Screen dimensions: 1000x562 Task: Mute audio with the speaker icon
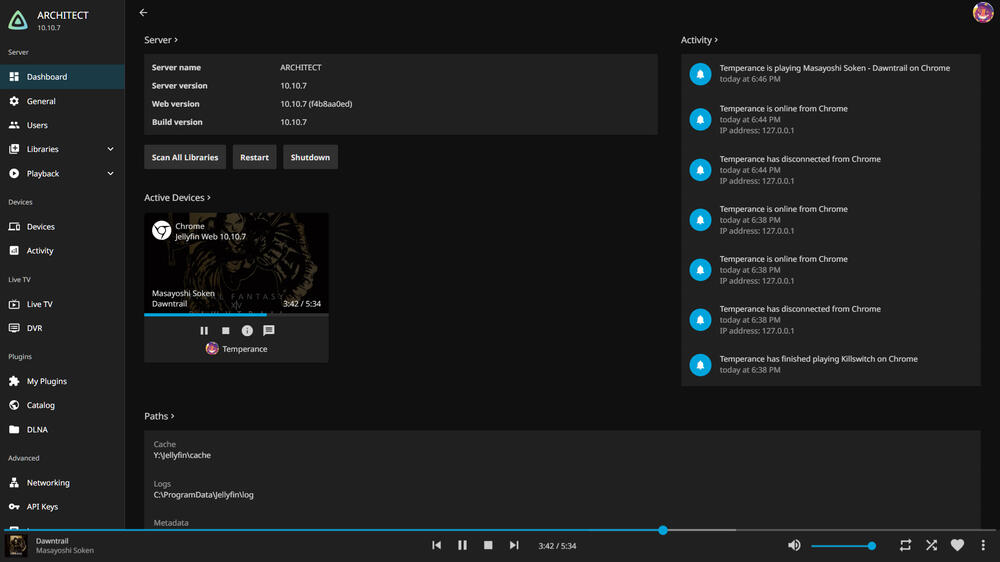[x=794, y=545]
